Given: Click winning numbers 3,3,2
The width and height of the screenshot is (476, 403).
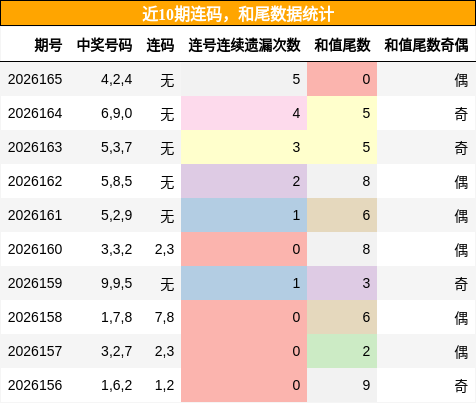Looking at the screenshot, I should [117, 250].
